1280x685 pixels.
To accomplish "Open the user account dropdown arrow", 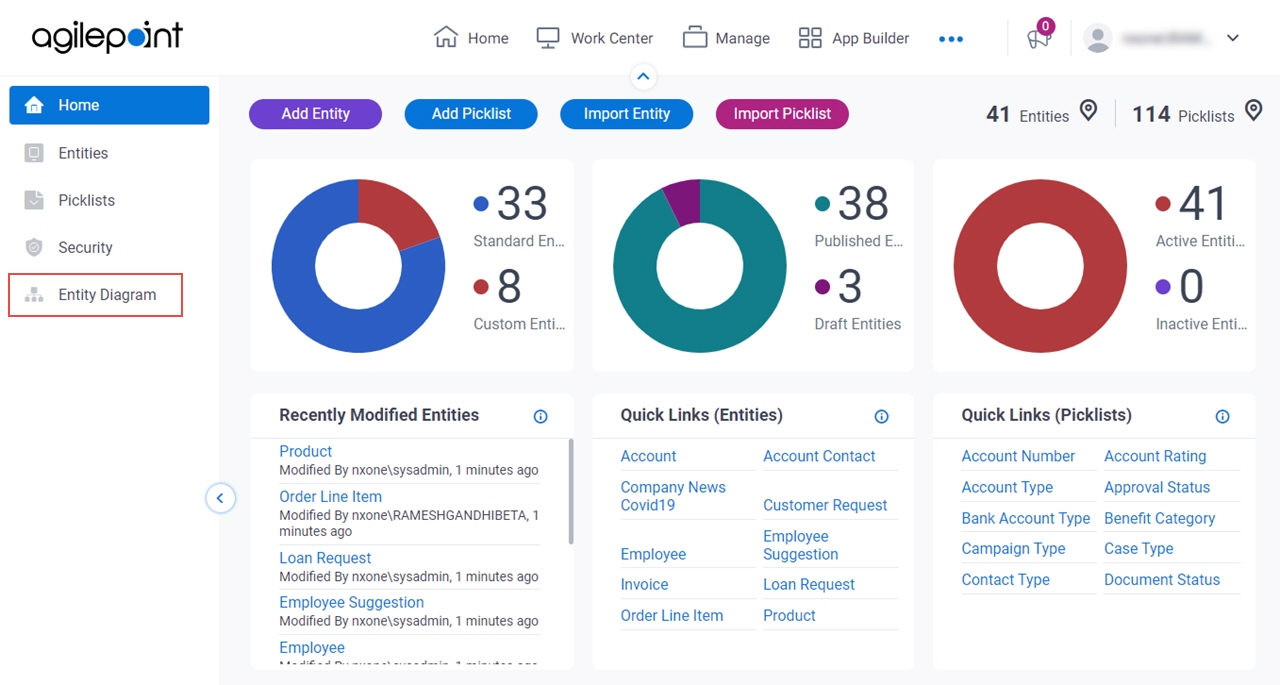I will [x=1233, y=38].
